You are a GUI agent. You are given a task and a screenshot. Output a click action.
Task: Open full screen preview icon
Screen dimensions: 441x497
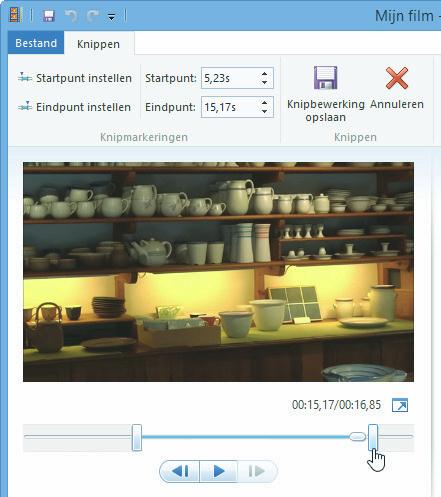coord(400,405)
